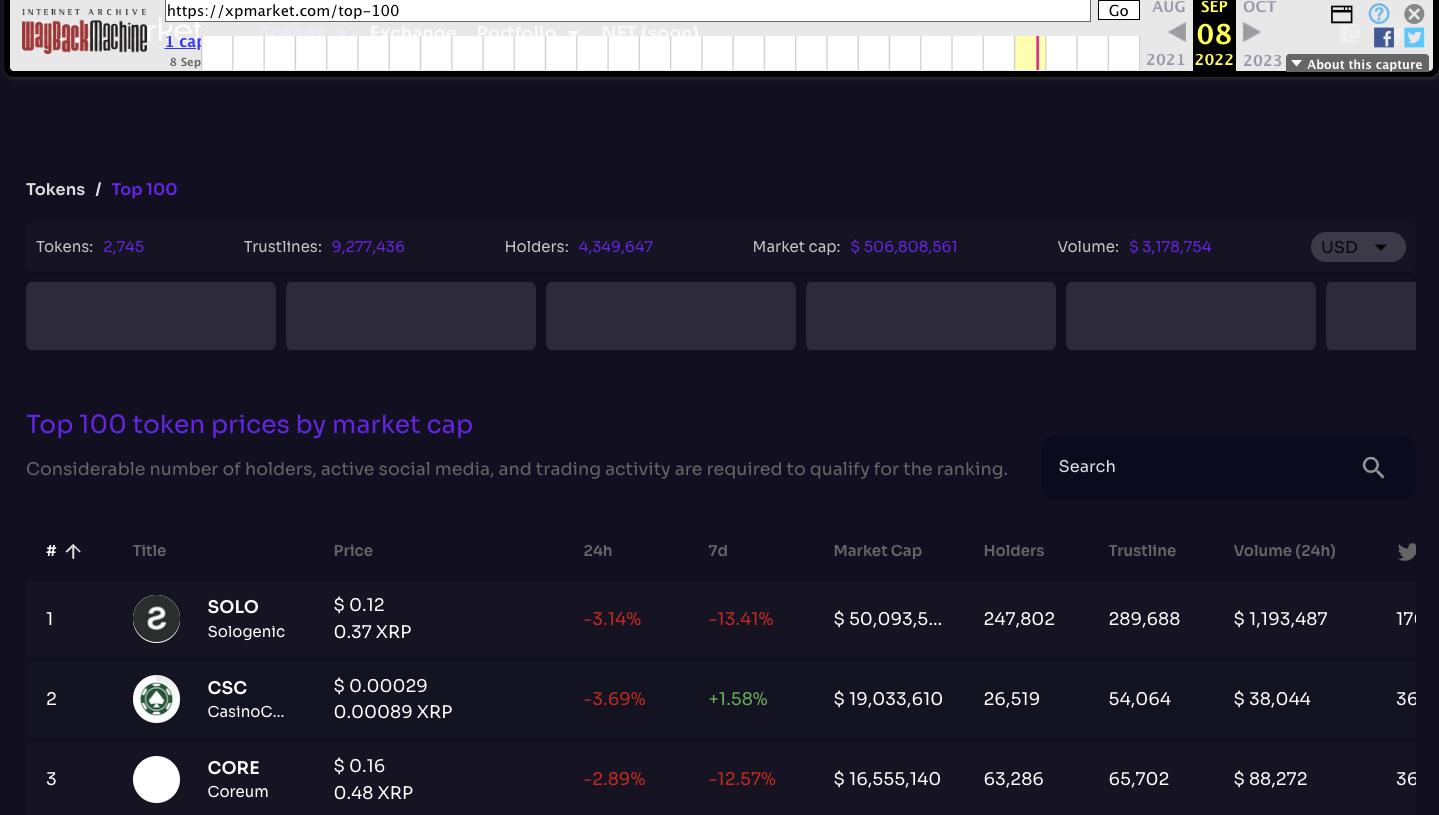Click SOLO holders 247,802
This screenshot has height=815, width=1439.
(x=1019, y=619)
